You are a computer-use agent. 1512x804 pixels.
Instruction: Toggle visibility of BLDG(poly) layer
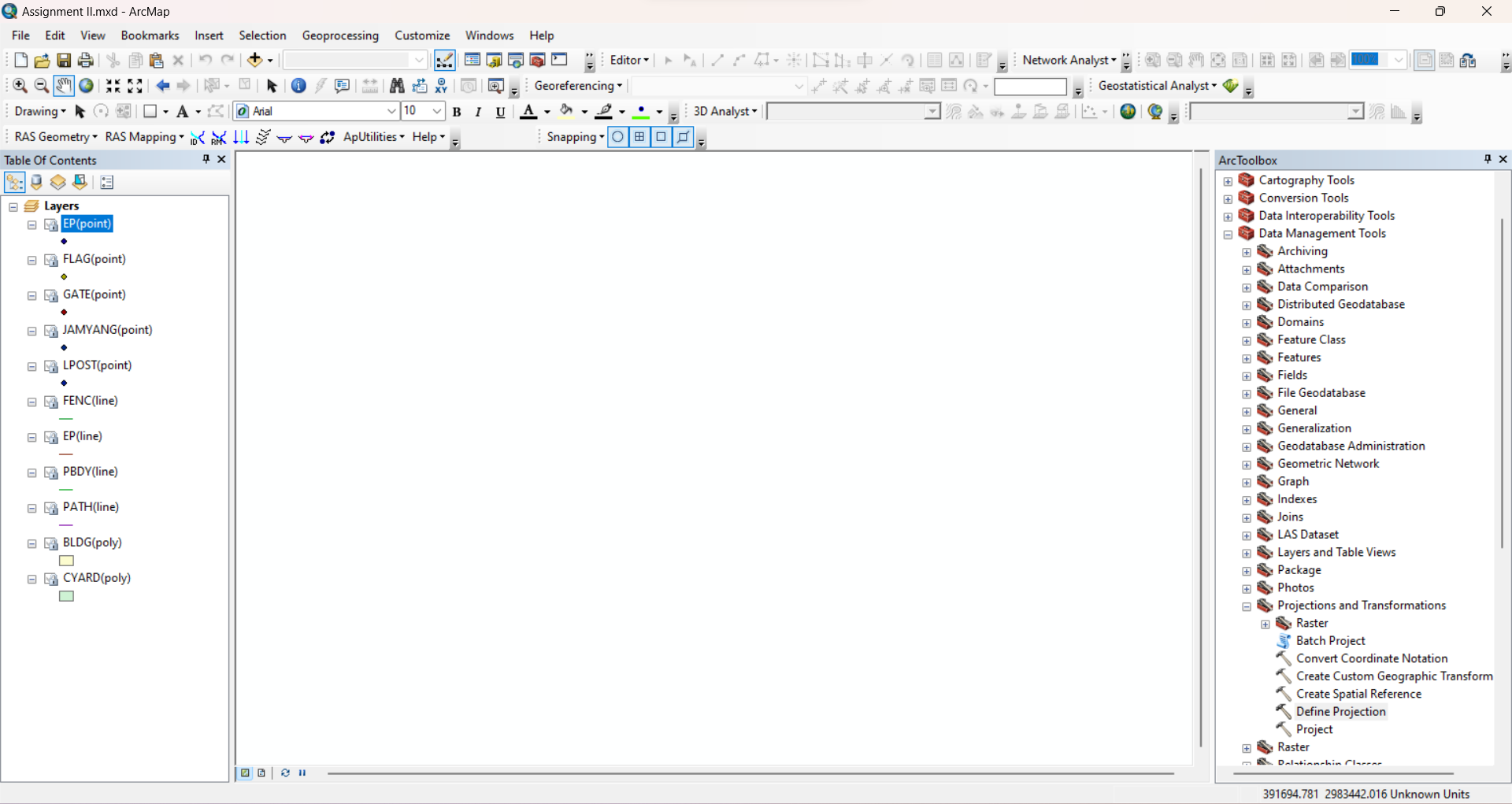pos(51,544)
